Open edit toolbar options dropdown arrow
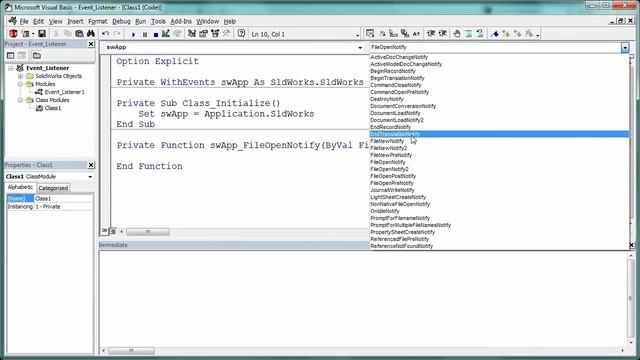The width and height of the screenshot is (640, 360). [538, 35]
